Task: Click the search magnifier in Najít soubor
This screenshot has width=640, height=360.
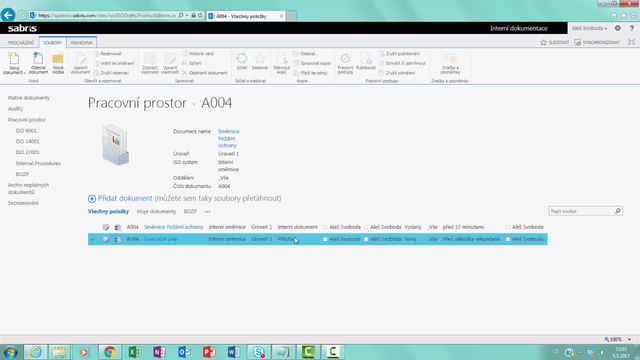Action: coord(618,211)
